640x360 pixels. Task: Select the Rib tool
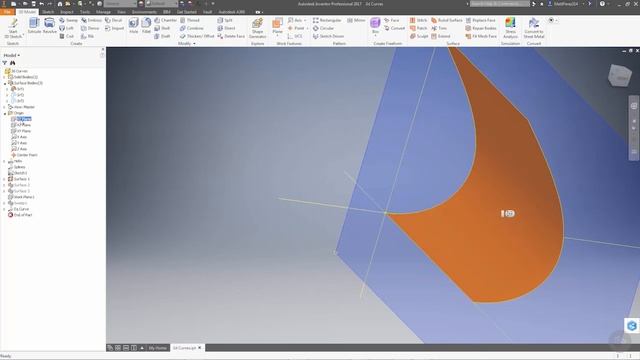tap(87, 36)
